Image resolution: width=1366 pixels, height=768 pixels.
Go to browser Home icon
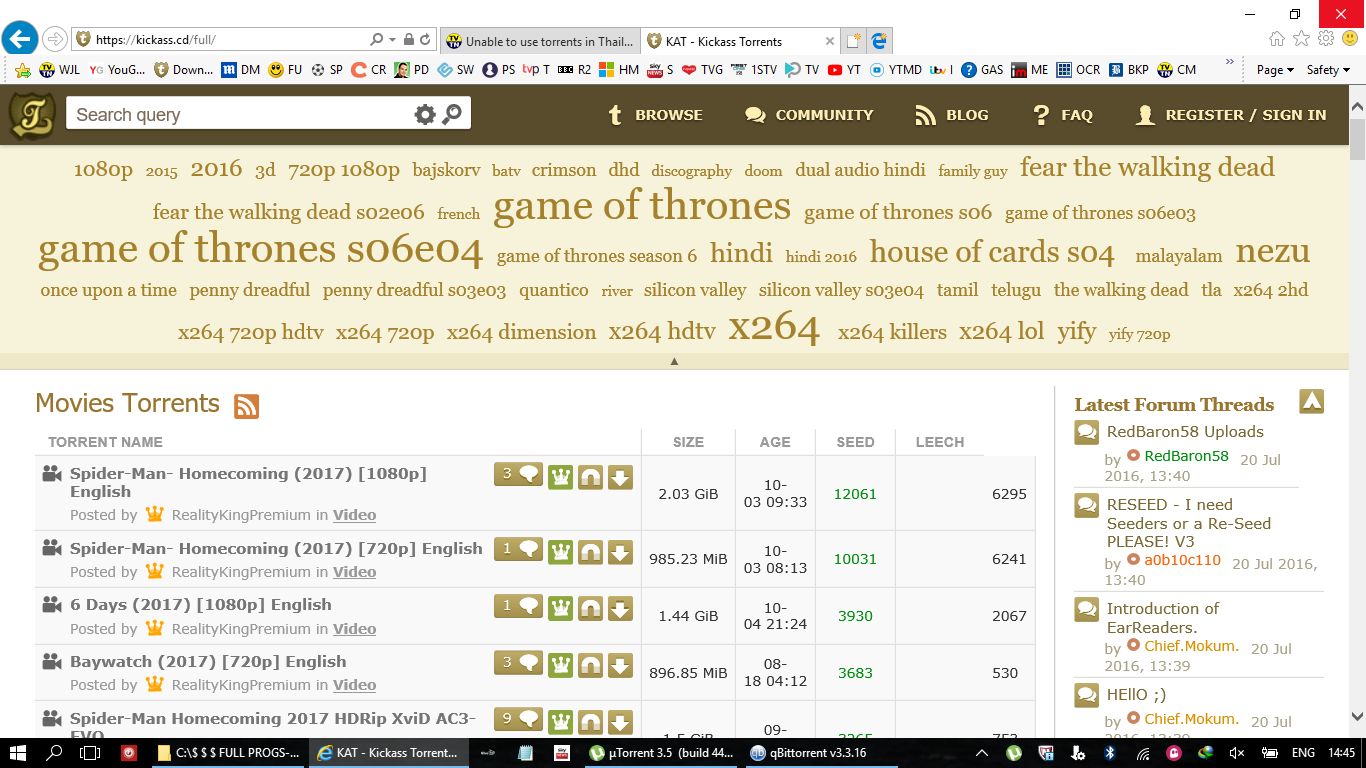click(1277, 38)
